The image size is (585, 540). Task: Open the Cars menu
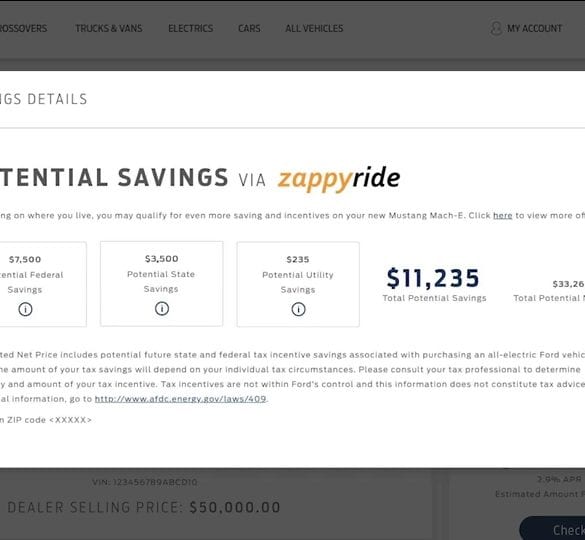pyautogui.click(x=249, y=28)
